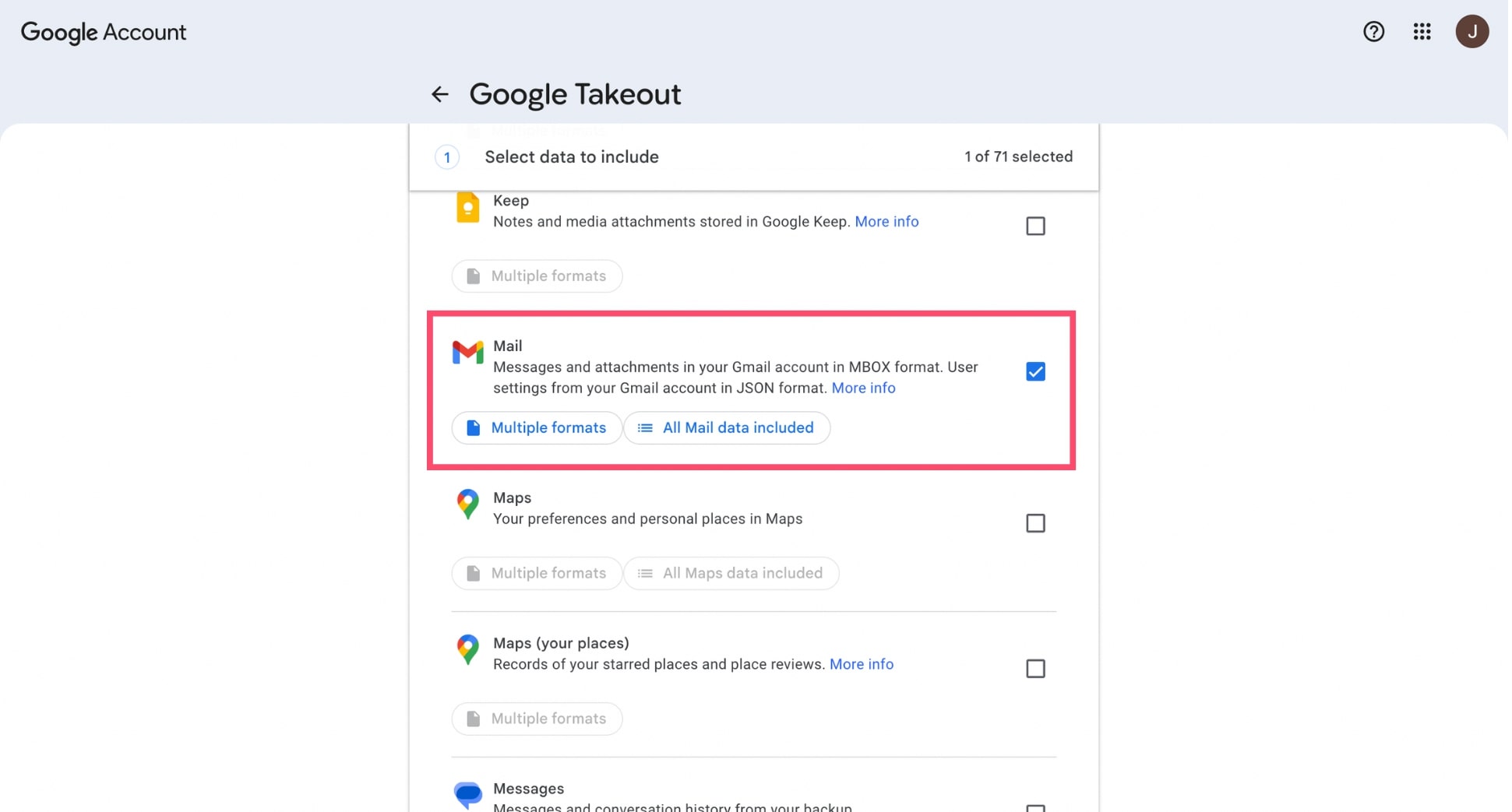Image resolution: width=1512 pixels, height=812 pixels.
Task: Click More info link for Mail
Action: 863,388
